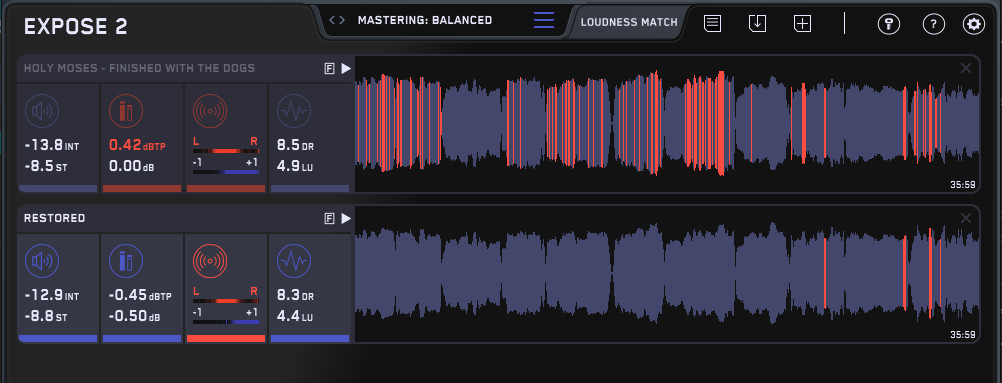
Task: Open the preset menu hamburger icon
Action: coord(544,20)
